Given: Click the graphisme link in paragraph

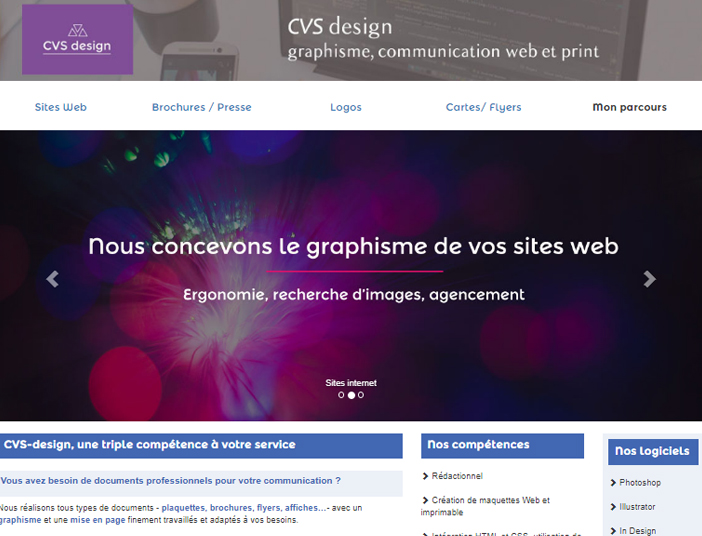Looking at the screenshot, I should tap(20, 520).
